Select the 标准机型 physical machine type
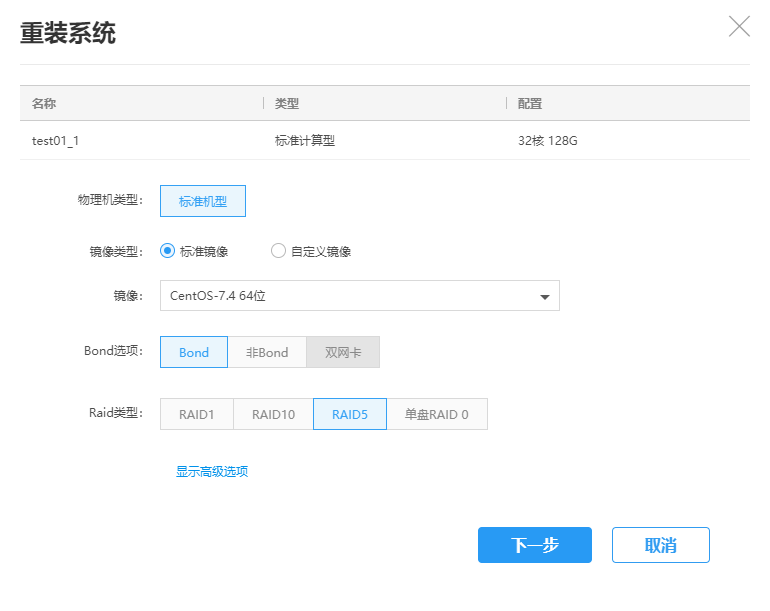Screen dimensions: 770x611 (x=202, y=201)
